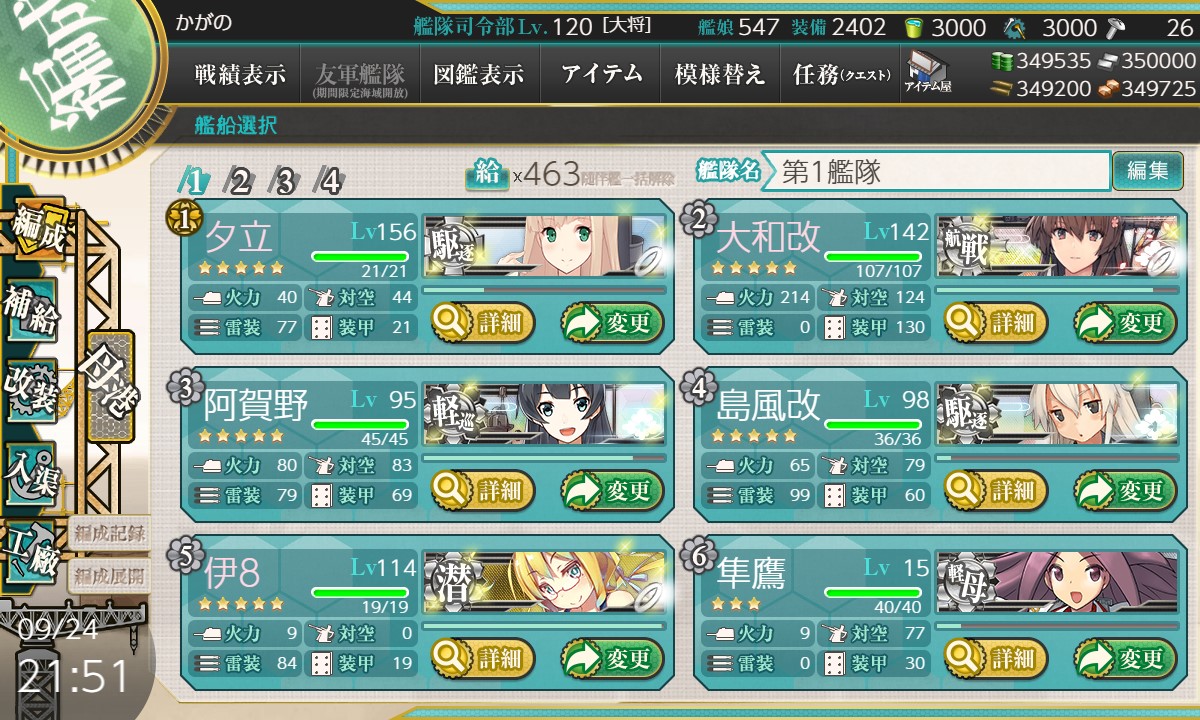The image size is (1200, 720).
Task: Switch to fleet tab 3
Action: tap(285, 181)
